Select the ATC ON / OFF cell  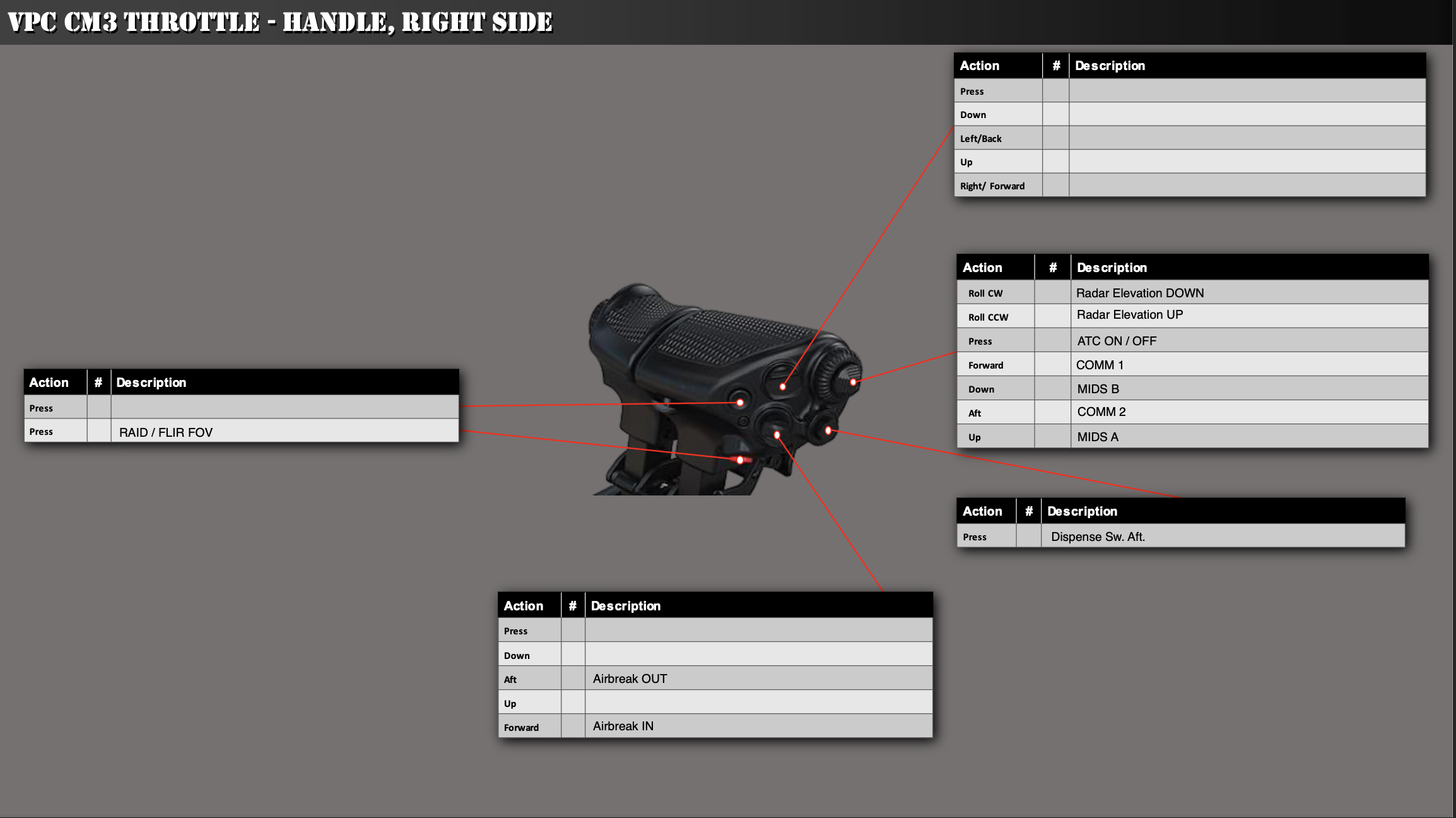pos(1116,341)
